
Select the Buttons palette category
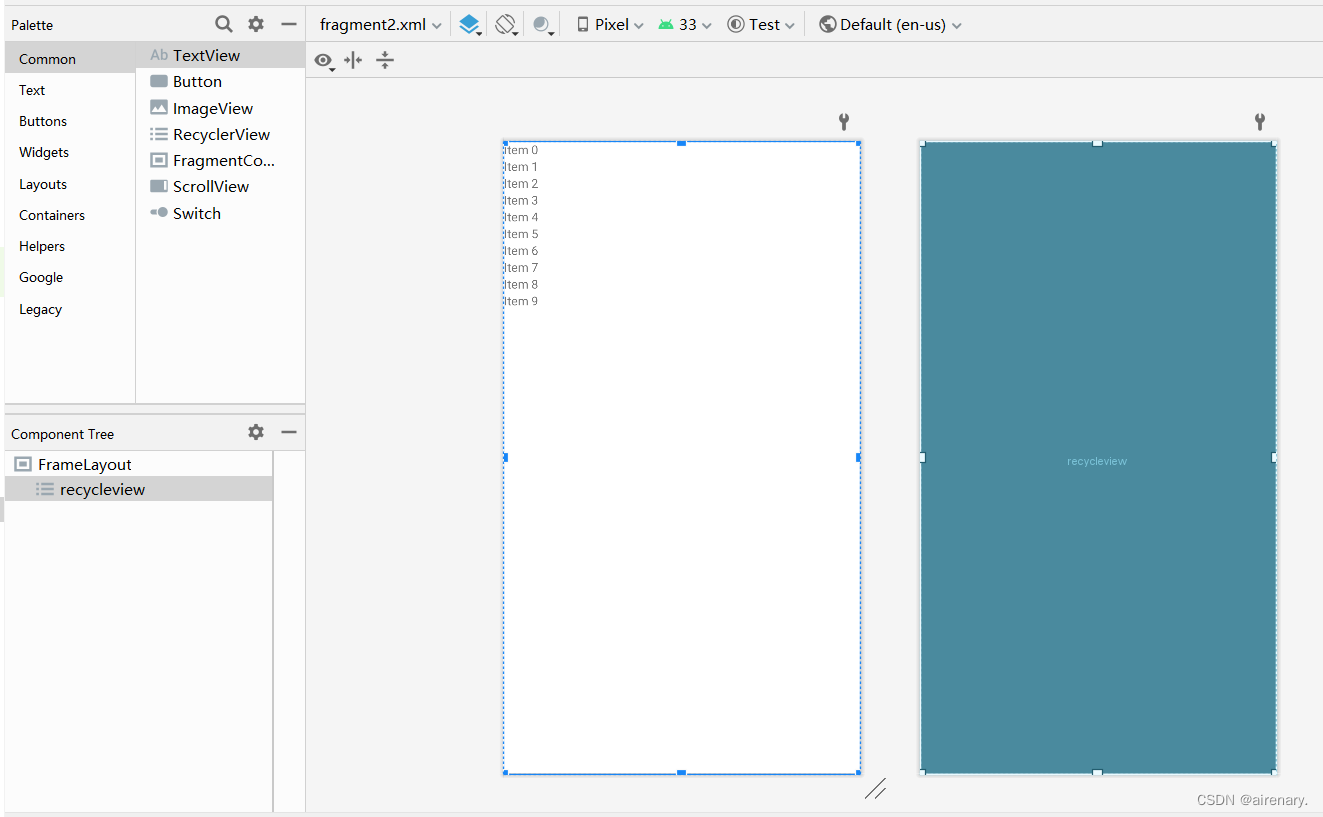click(x=43, y=121)
